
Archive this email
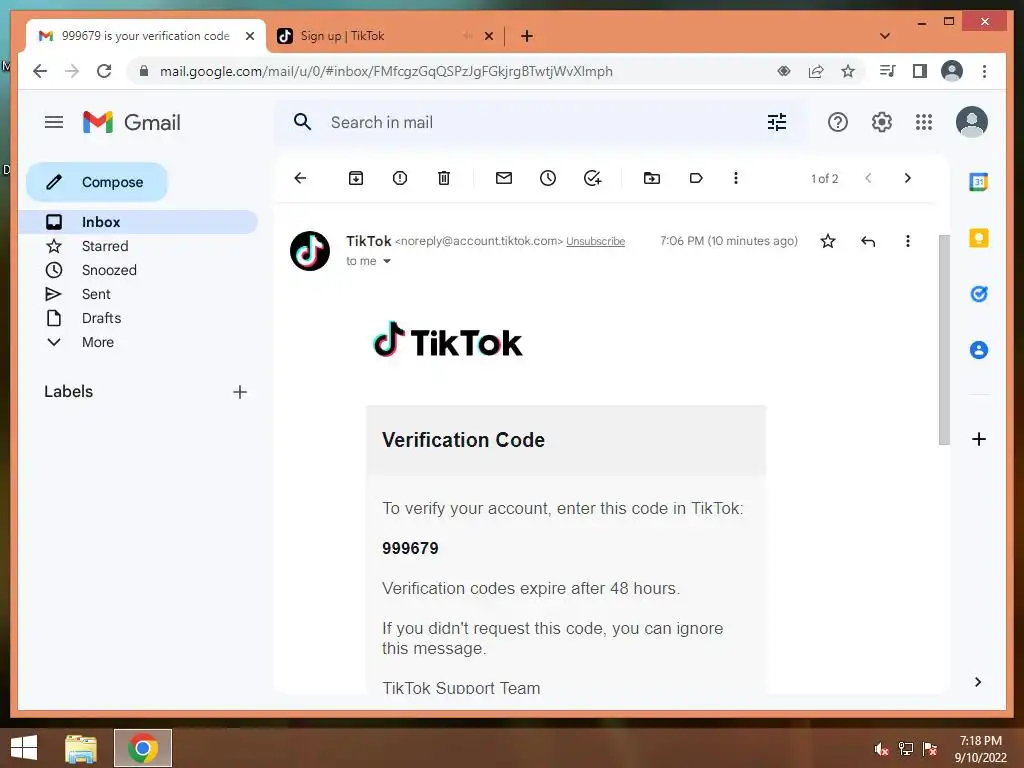pyautogui.click(x=356, y=178)
